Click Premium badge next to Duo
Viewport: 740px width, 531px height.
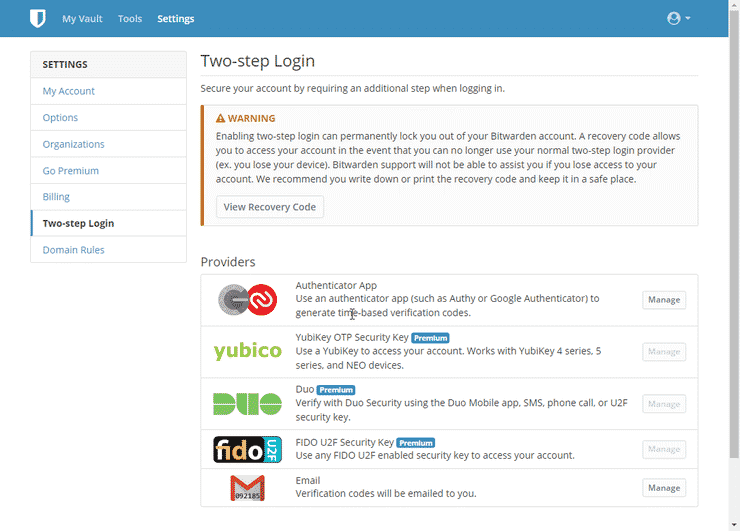pyautogui.click(x=336, y=390)
